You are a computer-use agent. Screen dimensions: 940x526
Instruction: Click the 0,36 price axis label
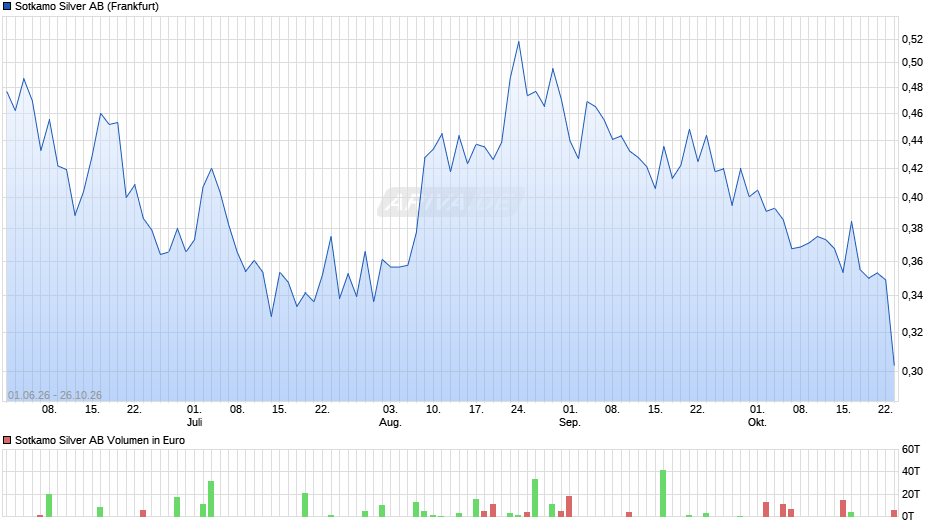coord(912,262)
